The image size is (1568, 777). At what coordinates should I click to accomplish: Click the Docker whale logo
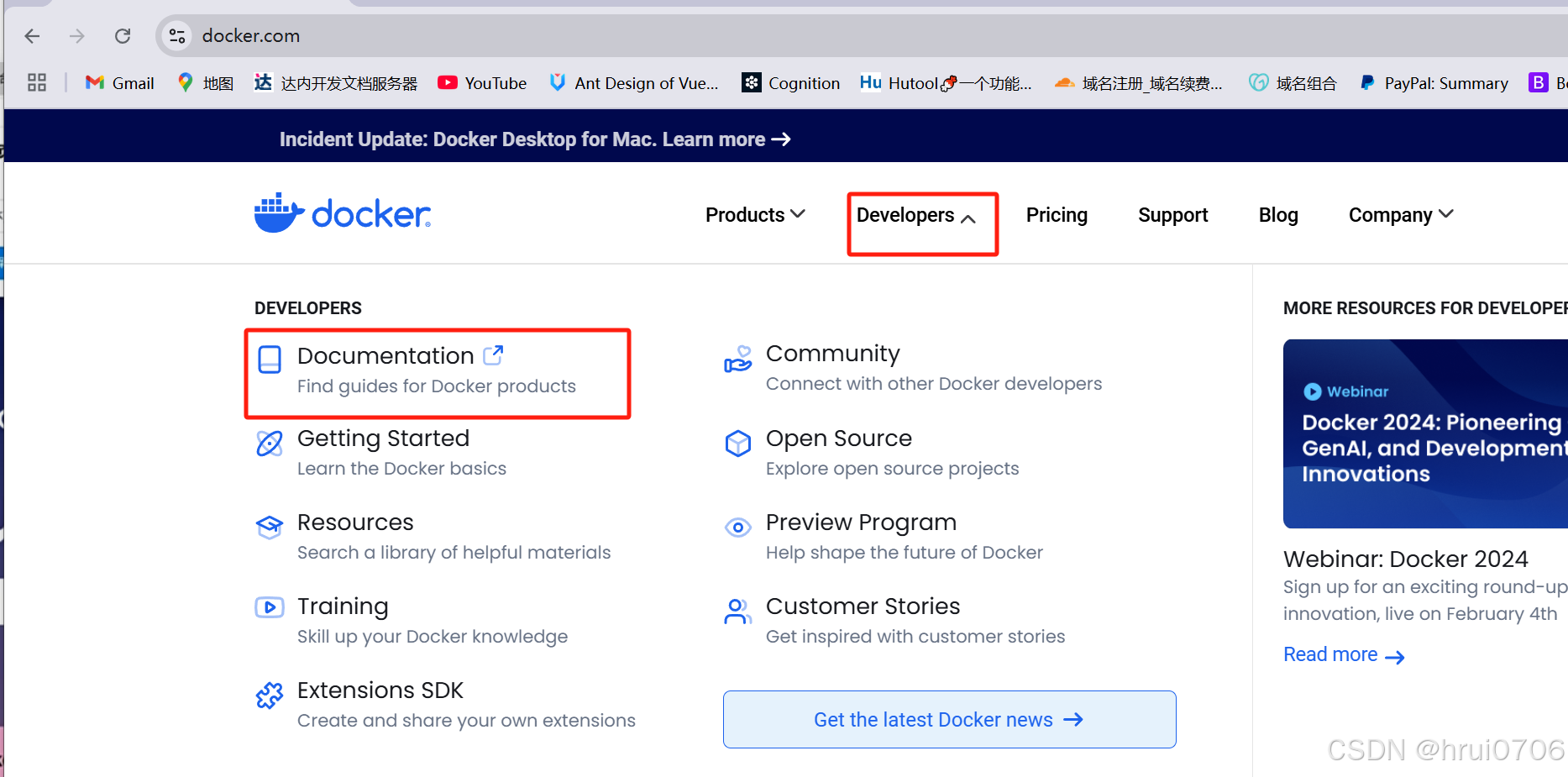(x=343, y=213)
